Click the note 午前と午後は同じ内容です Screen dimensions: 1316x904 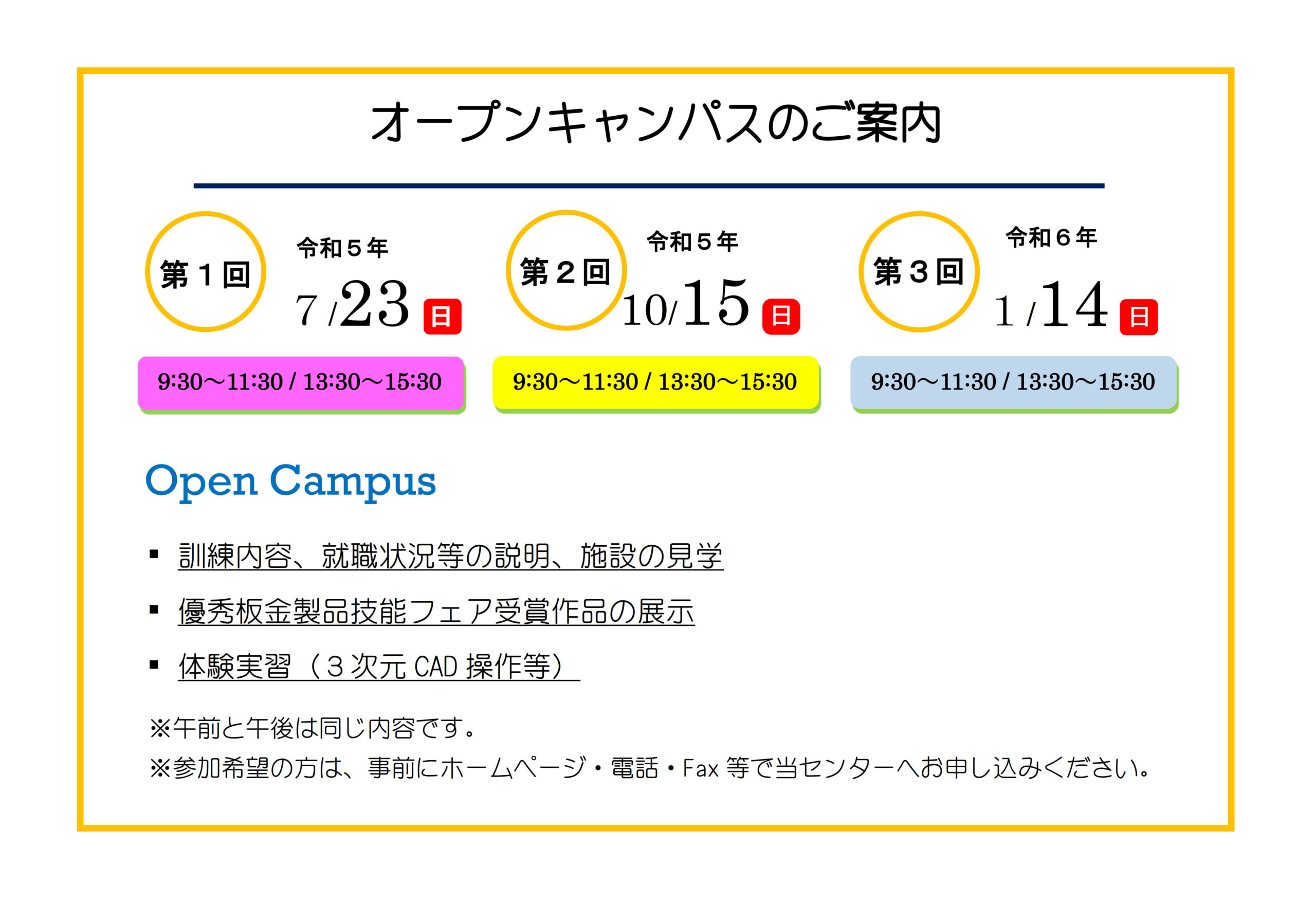click(x=313, y=728)
